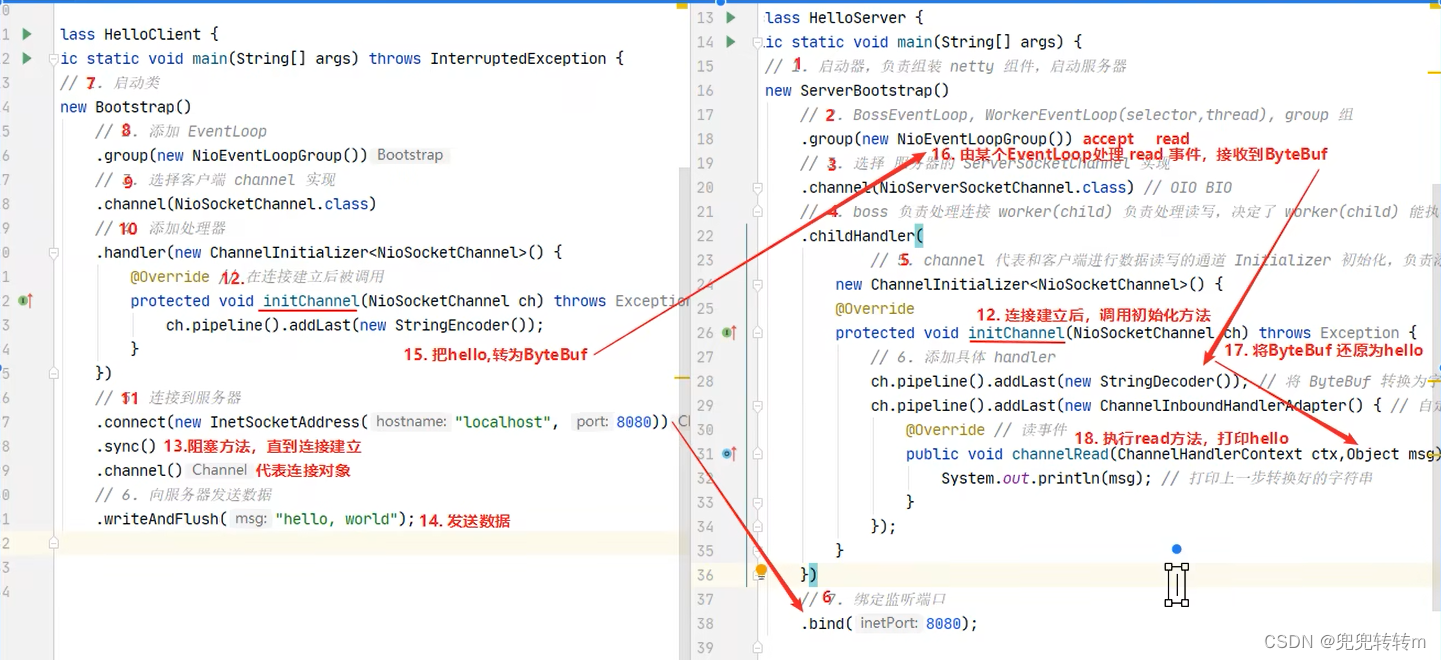Click Channel type hint after .channel()

click(219, 470)
